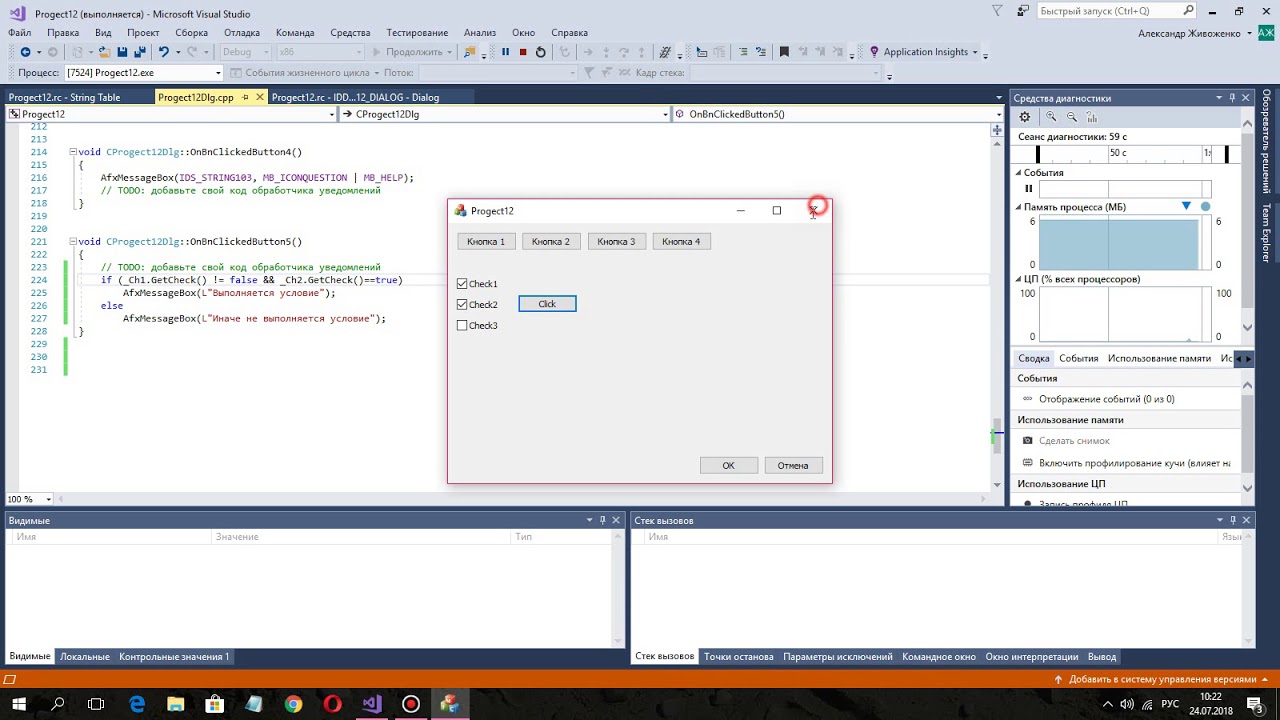The height and width of the screenshot is (720, 1280).
Task: Uncheck the Check2 checkbox
Action: (x=462, y=304)
